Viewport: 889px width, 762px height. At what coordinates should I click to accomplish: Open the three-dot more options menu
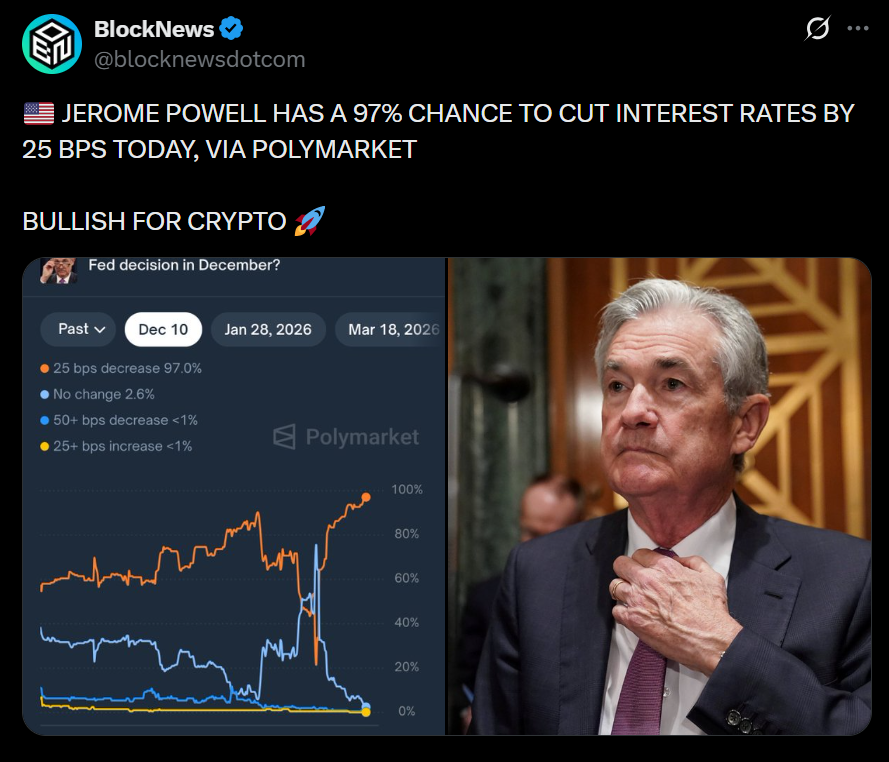coord(858,29)
